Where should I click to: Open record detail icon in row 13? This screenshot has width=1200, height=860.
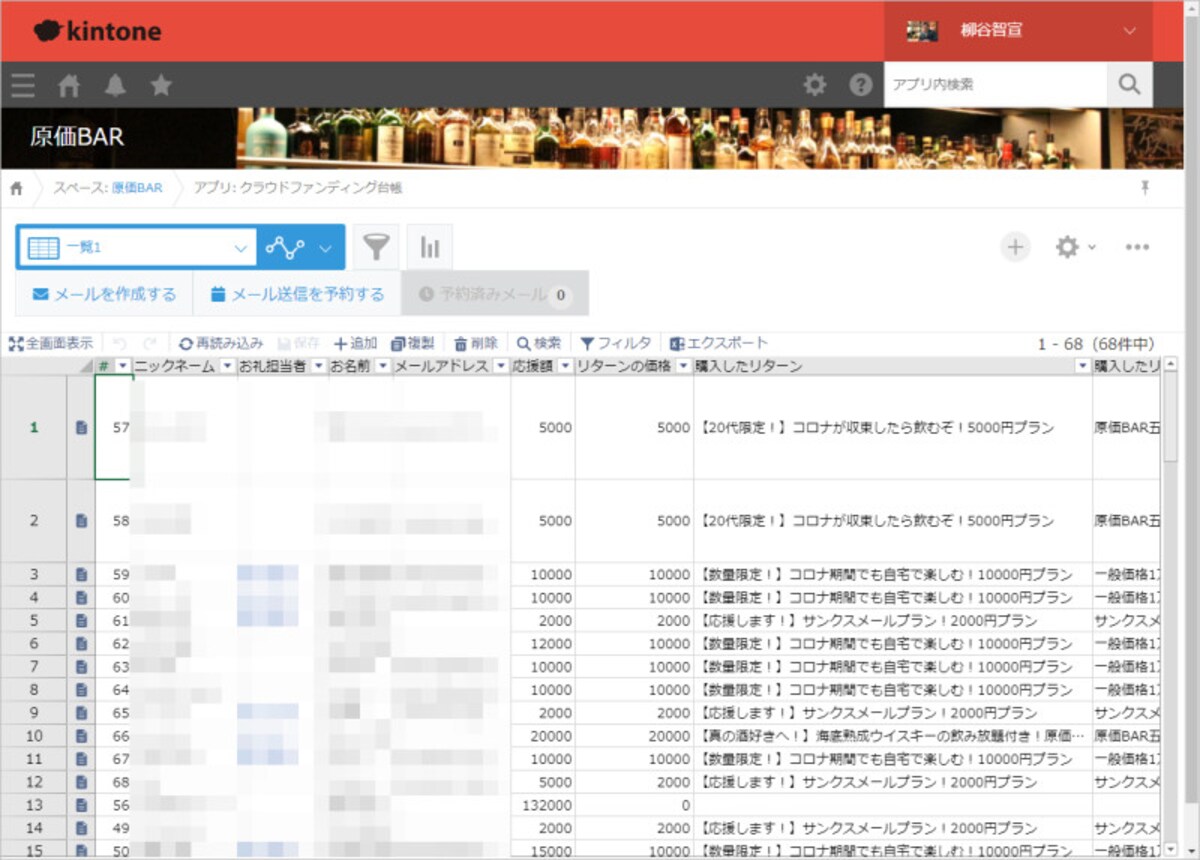[x=81, y=805]
